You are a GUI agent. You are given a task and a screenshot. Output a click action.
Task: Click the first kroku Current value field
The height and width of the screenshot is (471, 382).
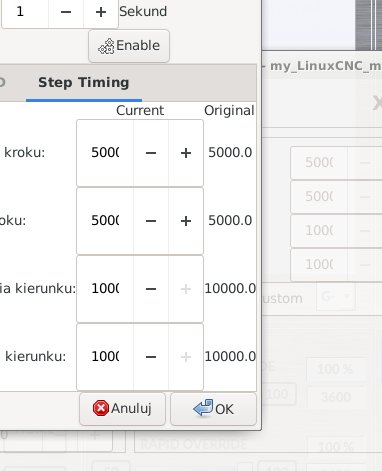(x=105, y=153)
